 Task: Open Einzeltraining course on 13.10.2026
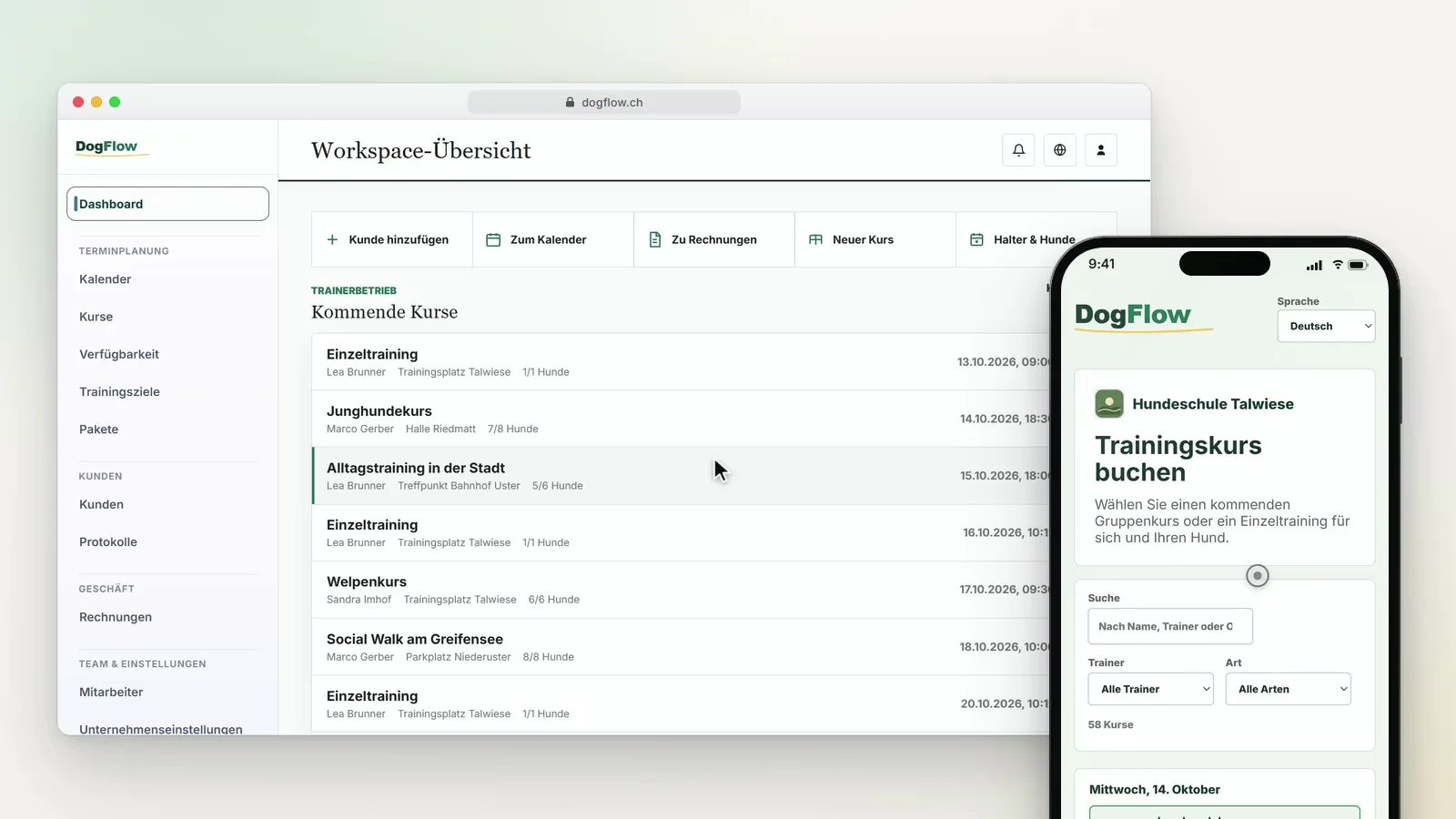click(681, 362)
